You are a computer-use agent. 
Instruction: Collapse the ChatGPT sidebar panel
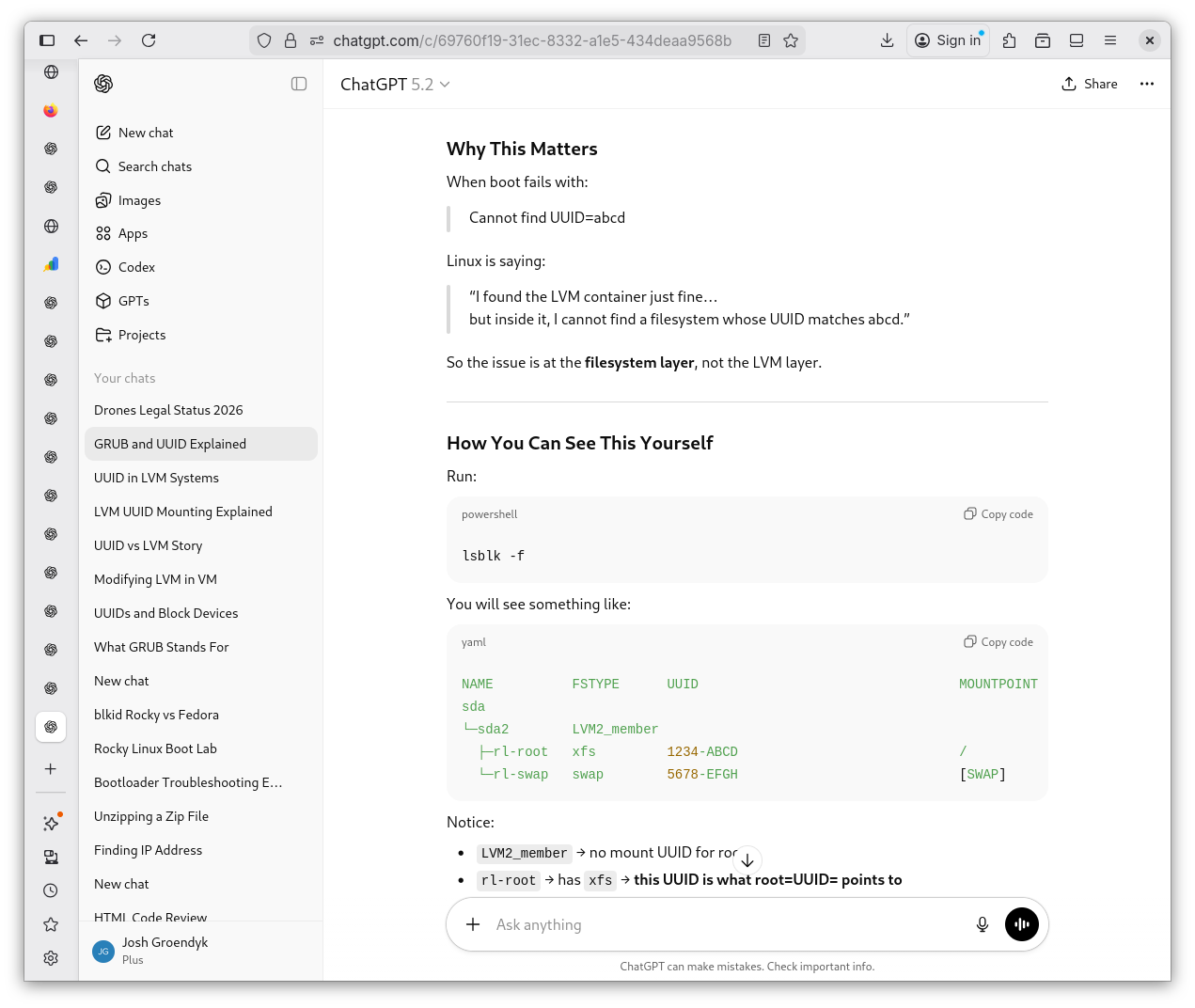coord(299,84)
